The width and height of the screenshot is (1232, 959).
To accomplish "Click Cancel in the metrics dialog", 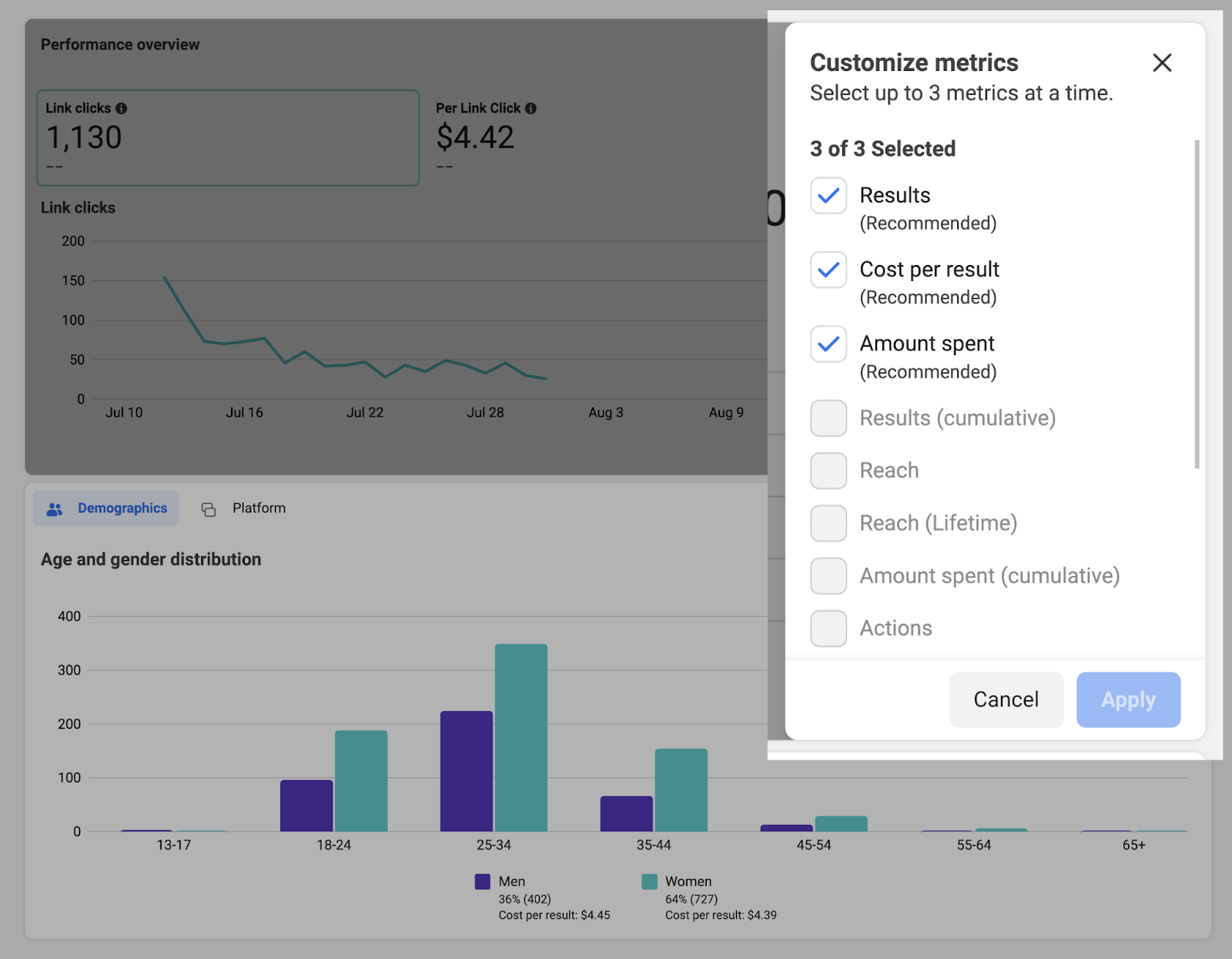I will (1006, 699).
